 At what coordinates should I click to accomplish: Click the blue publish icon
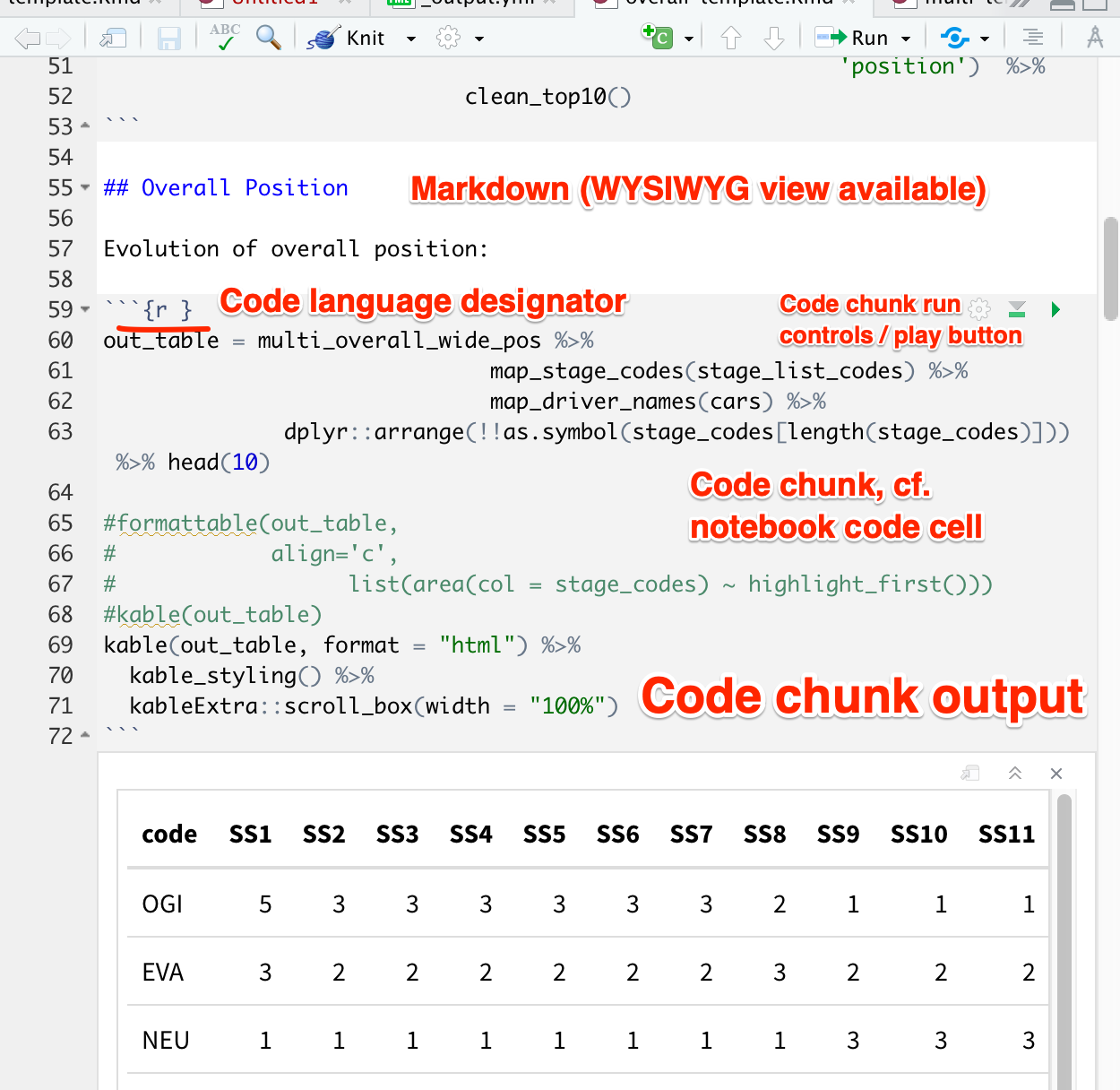pyautogui.click(x=955, y=38)
